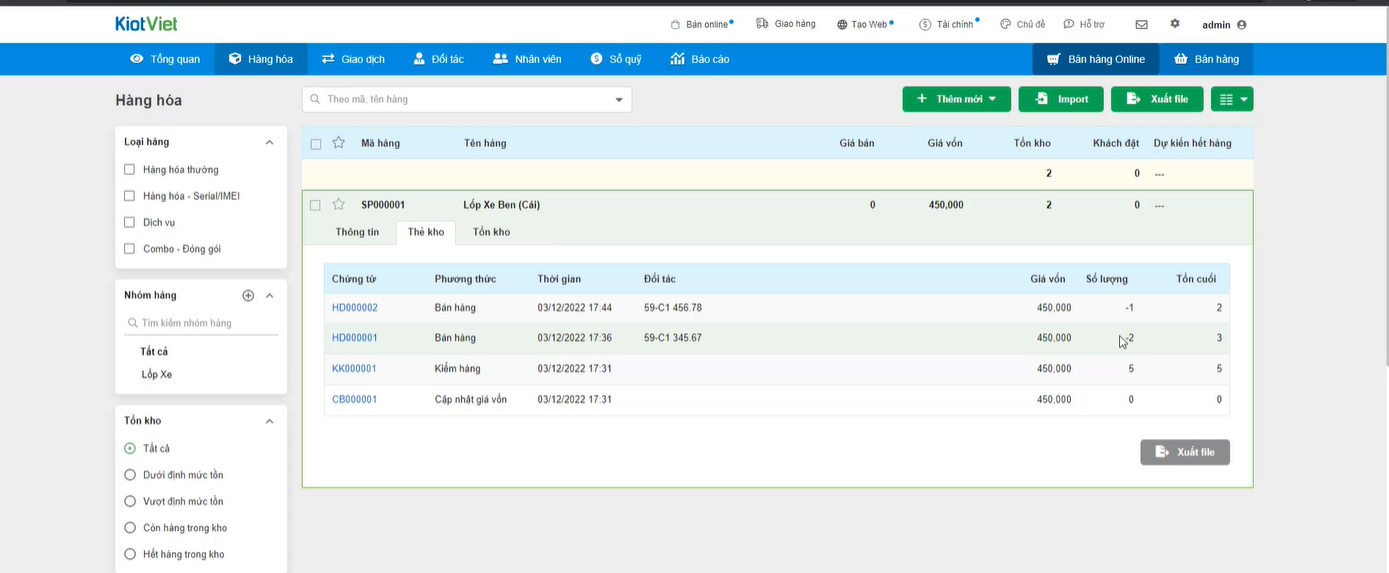Viewport: 1389px width, 573px height.
Task: Open the Giao dịch menu
Action: (353, 59)
